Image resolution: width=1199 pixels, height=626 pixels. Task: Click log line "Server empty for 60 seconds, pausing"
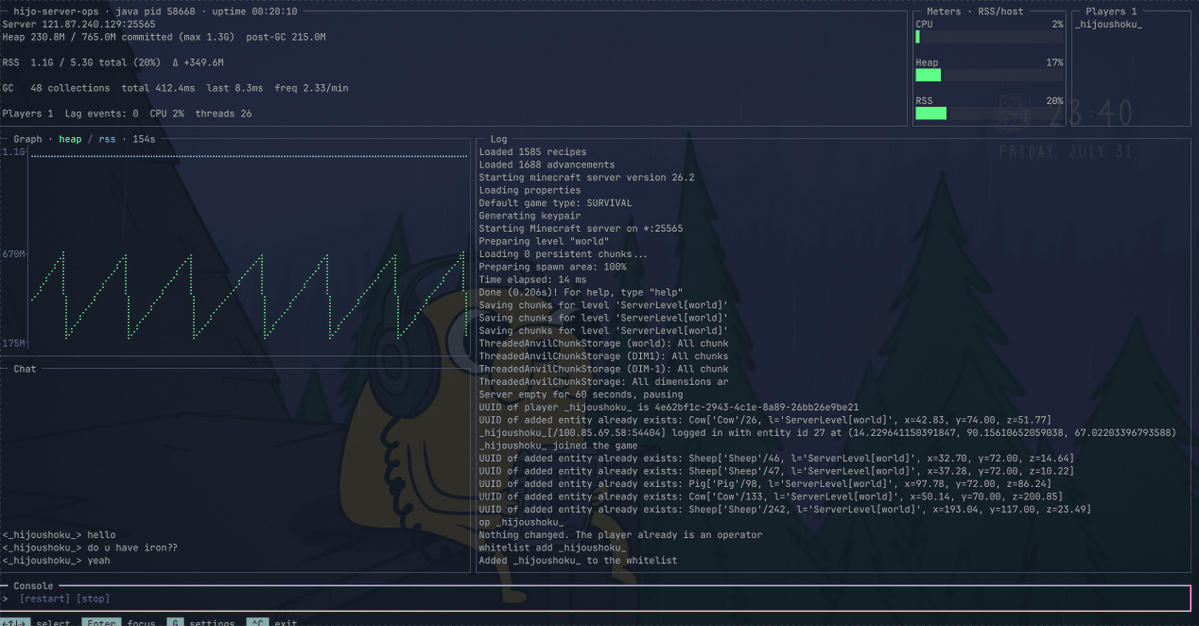coord(581,394)
